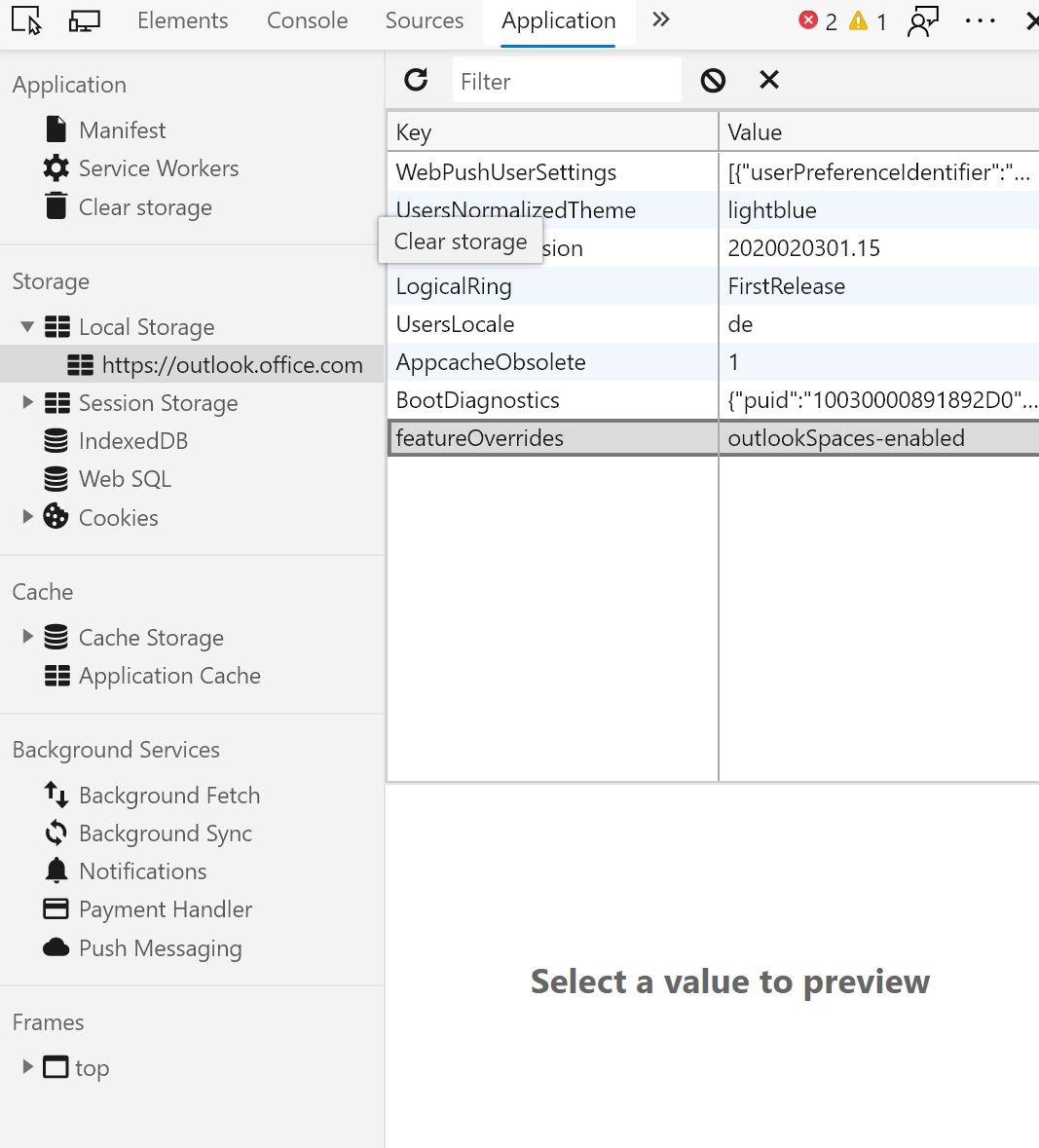This screenshot has width=1039, height=1148.
Task: Select the Background Sync service
Action: click(165, 833)
